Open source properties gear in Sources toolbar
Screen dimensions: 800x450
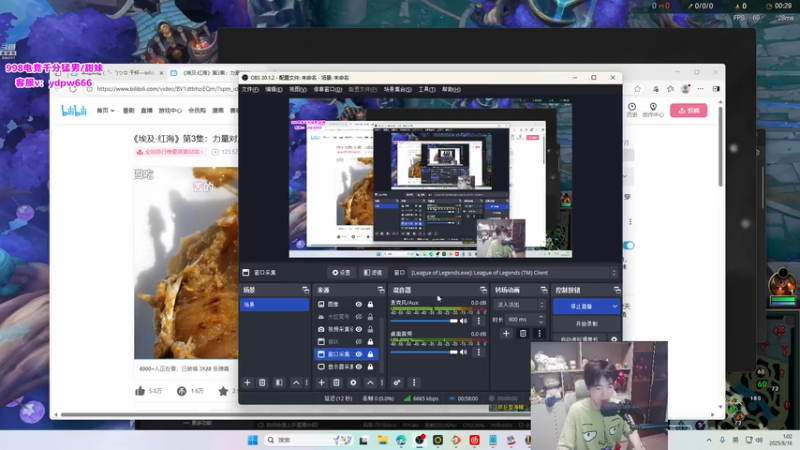(x=353, y=383)
